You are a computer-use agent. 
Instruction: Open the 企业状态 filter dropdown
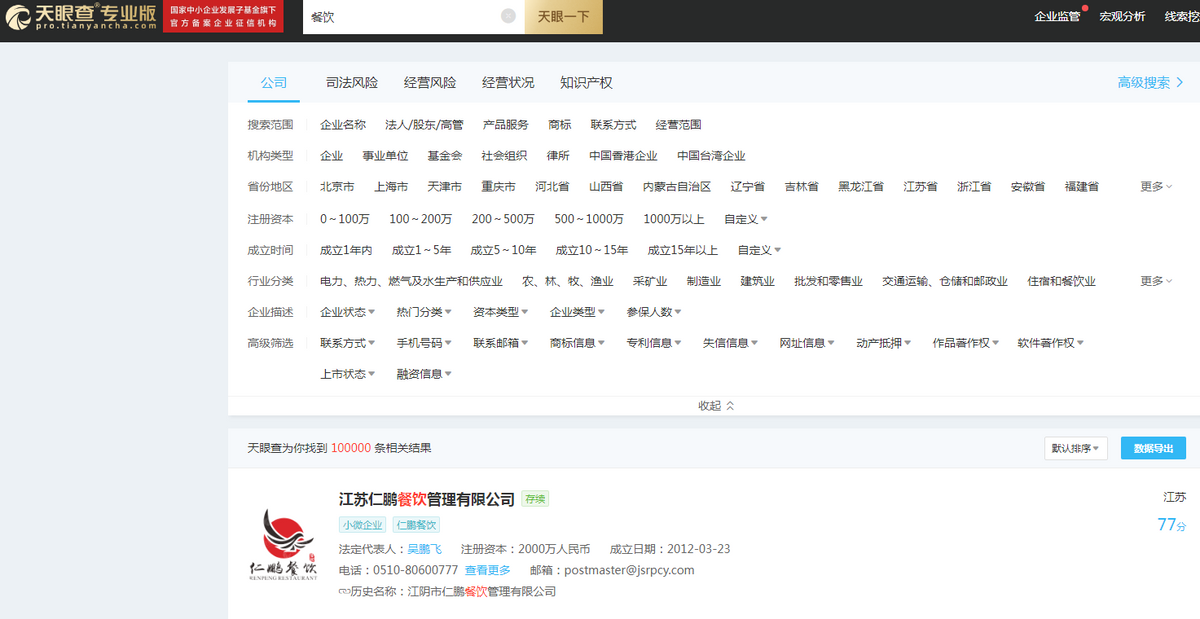[348, 312]
